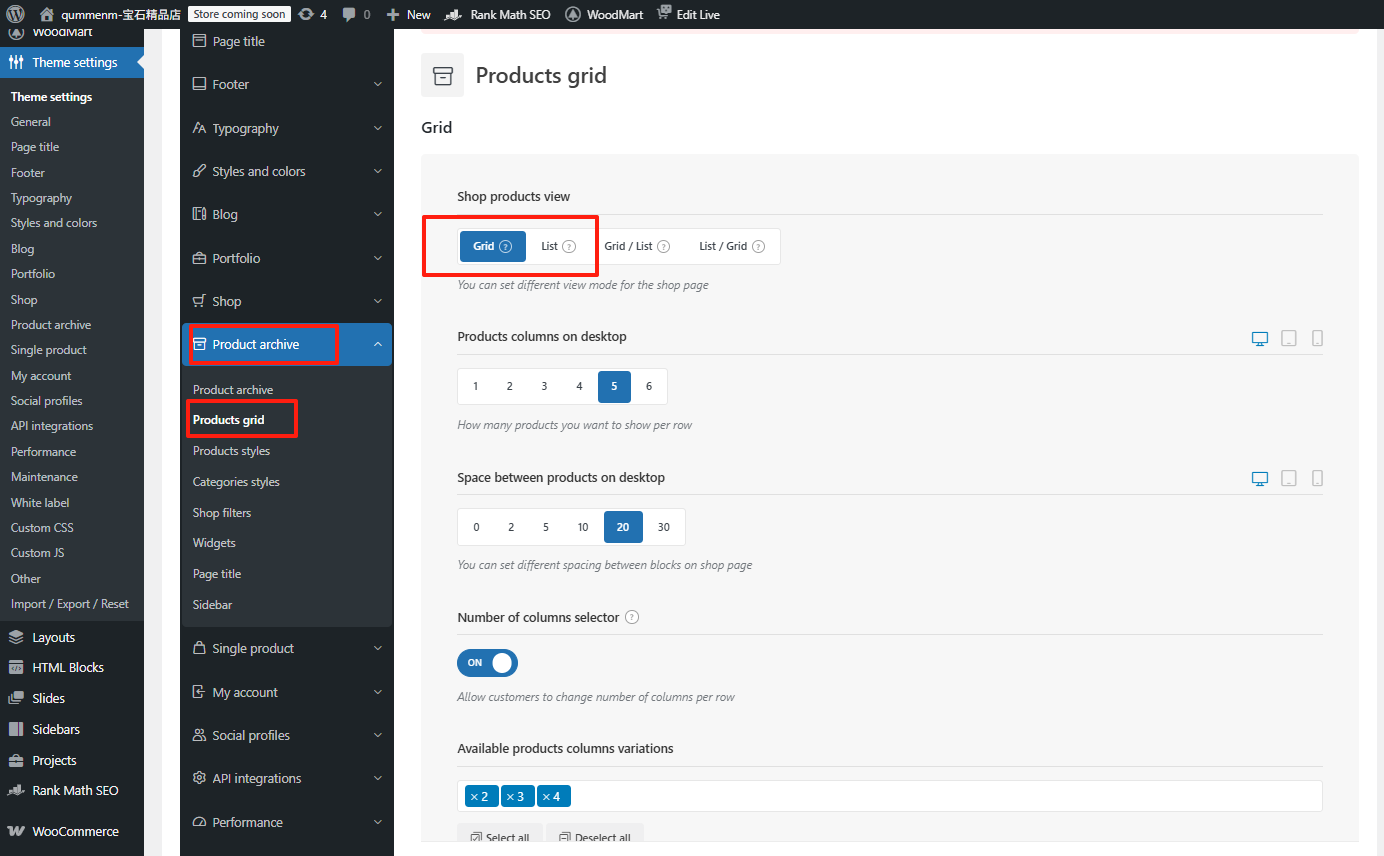
Task: Open the Products styles sub-item
Action: click(x=231, y=451)
